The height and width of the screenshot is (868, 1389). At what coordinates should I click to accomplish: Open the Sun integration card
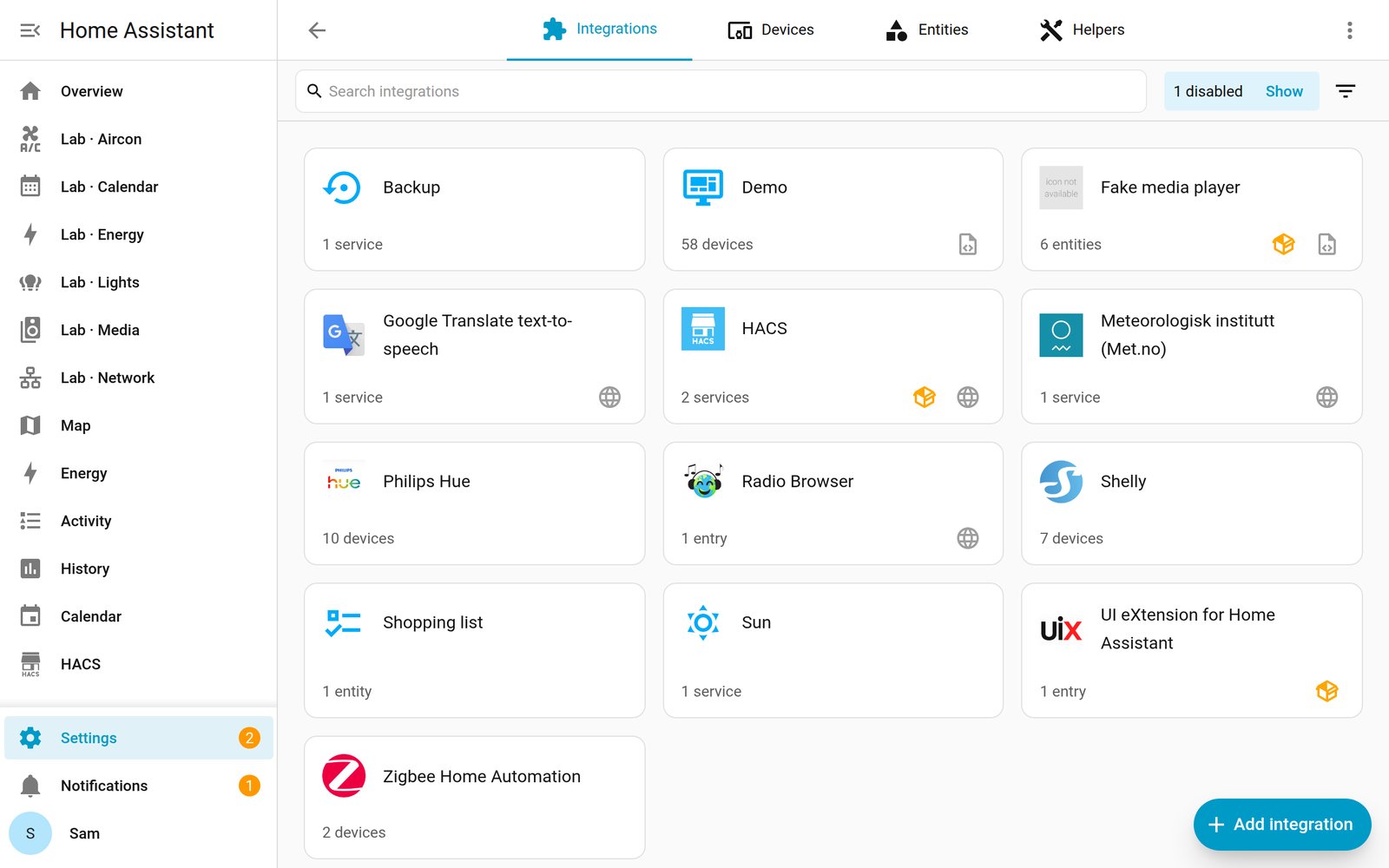[x=833, y=650]
